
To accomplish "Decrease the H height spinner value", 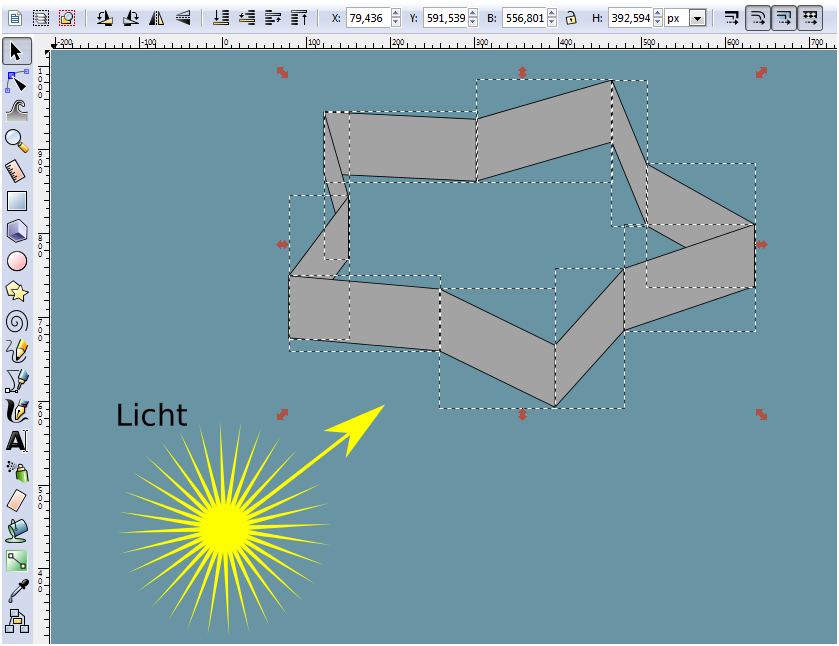I will coord(657,22).
